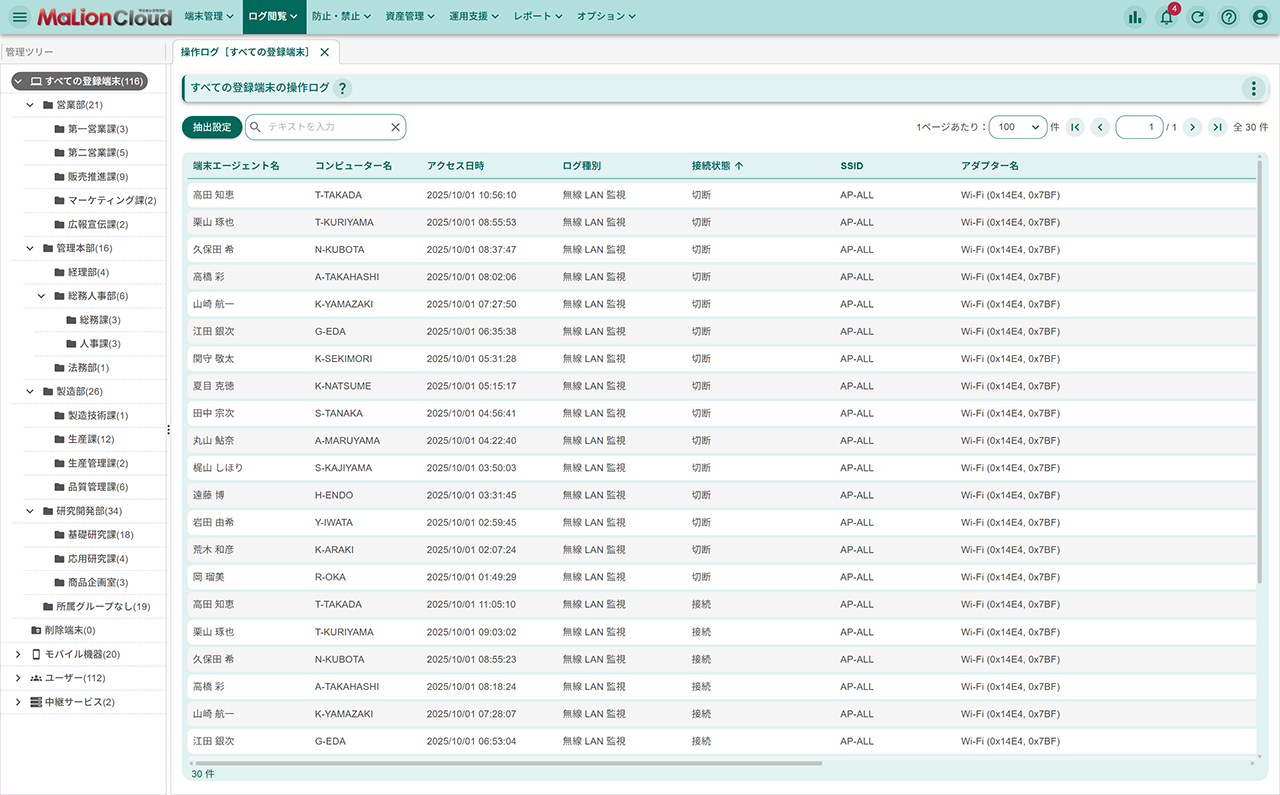Clear the search text box with X

[x=395, y=127]
